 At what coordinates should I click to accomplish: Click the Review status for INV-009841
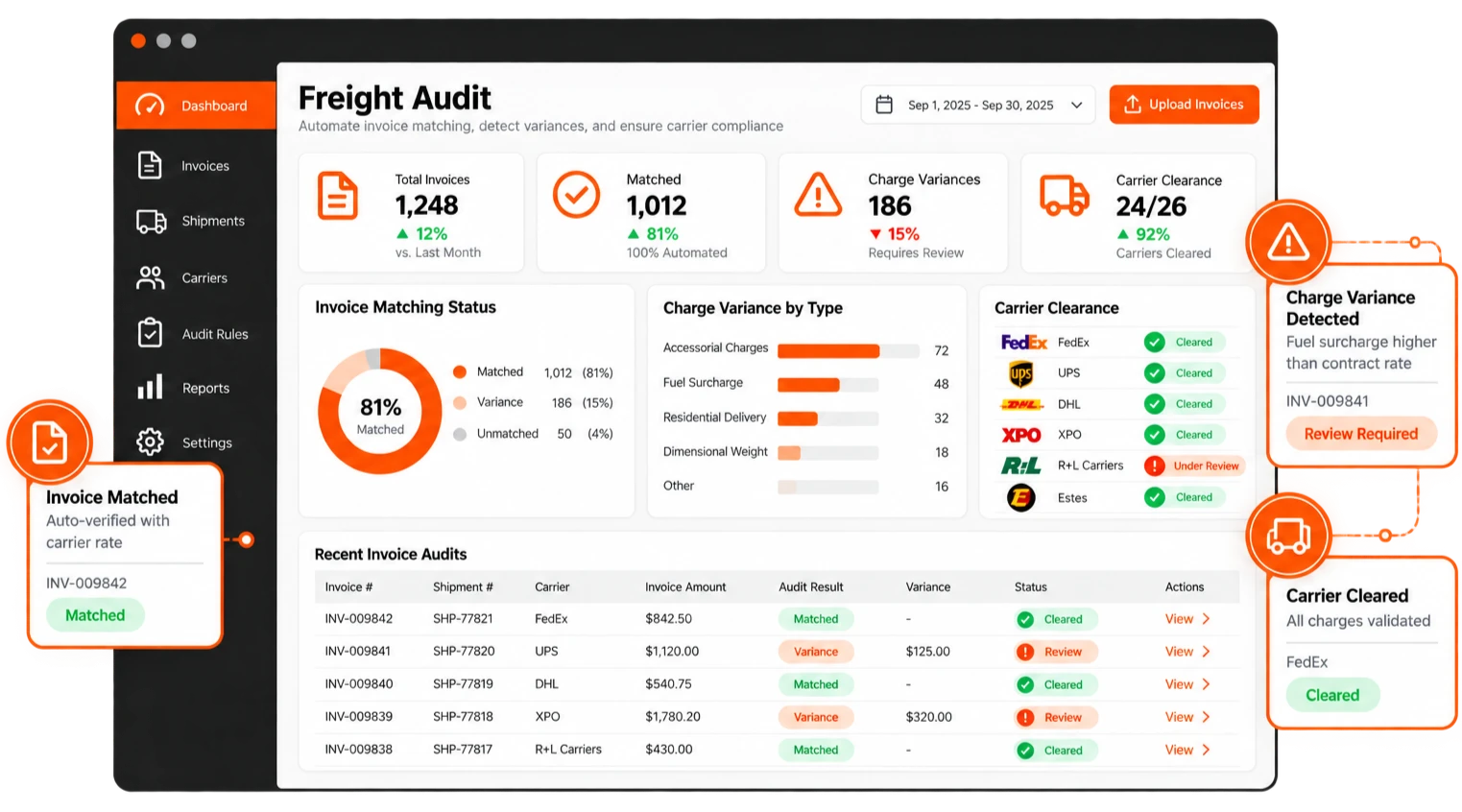tap(1055, 652)
